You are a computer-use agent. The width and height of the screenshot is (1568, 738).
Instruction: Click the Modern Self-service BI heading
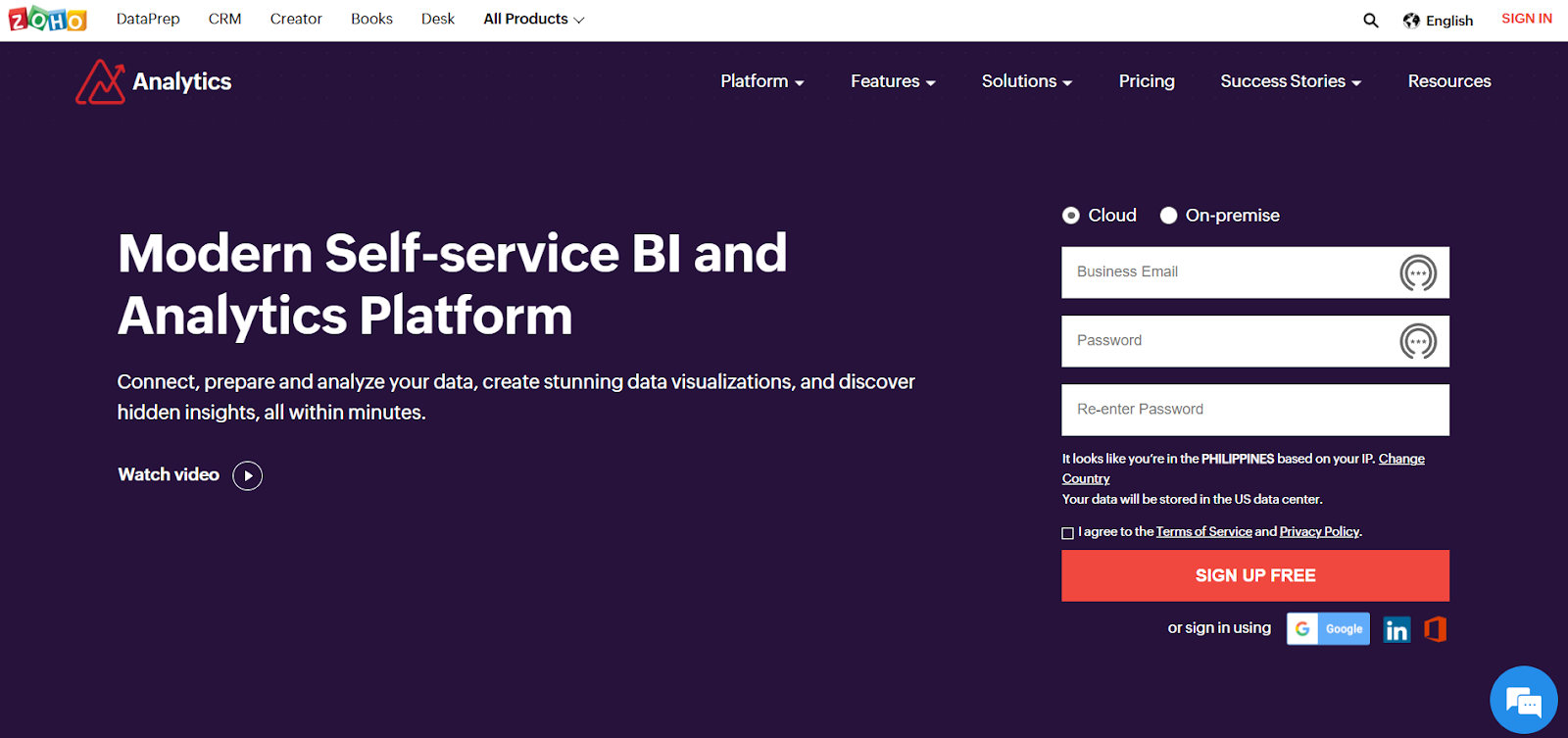452,284
